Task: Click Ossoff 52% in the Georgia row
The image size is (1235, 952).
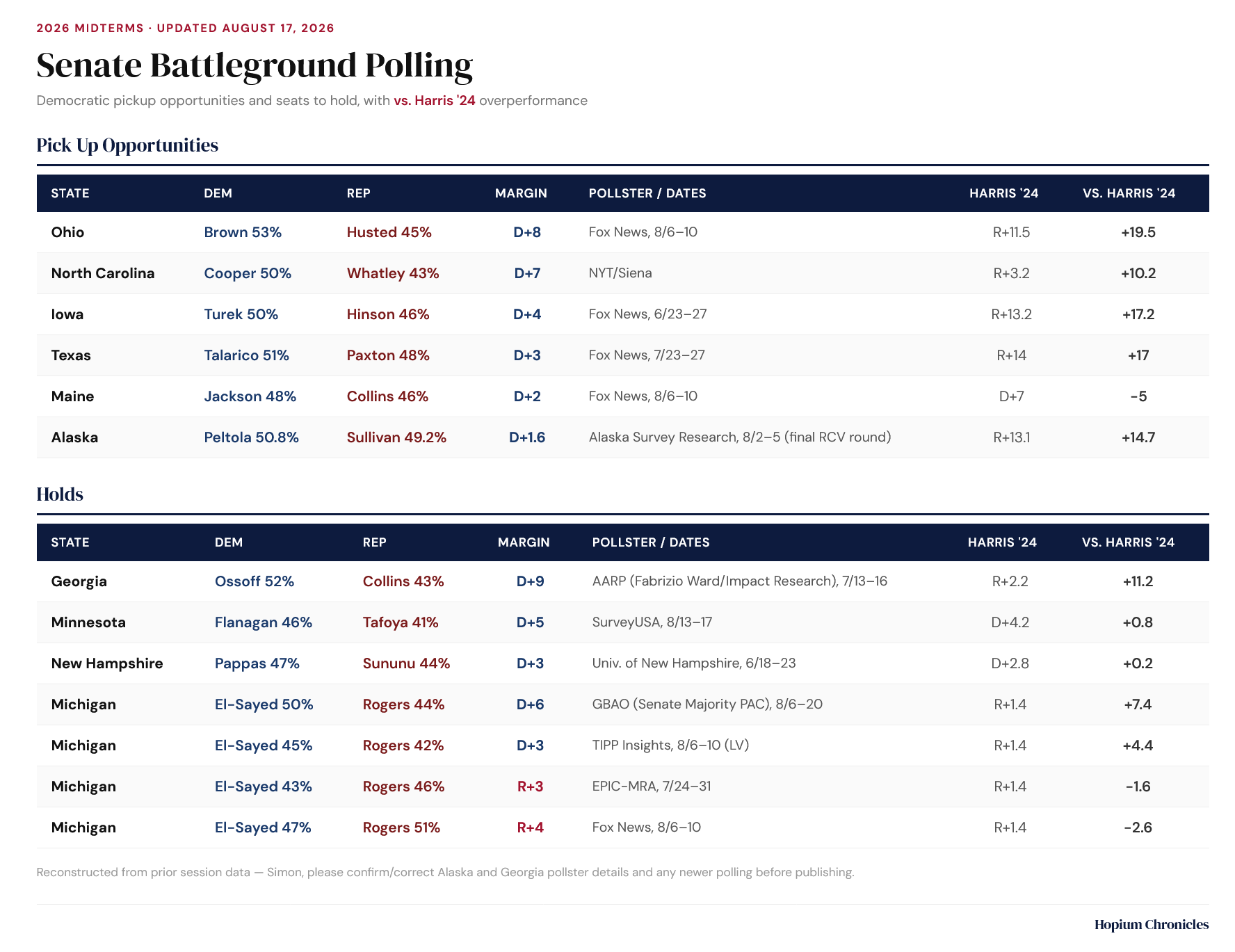Action: 255,581
